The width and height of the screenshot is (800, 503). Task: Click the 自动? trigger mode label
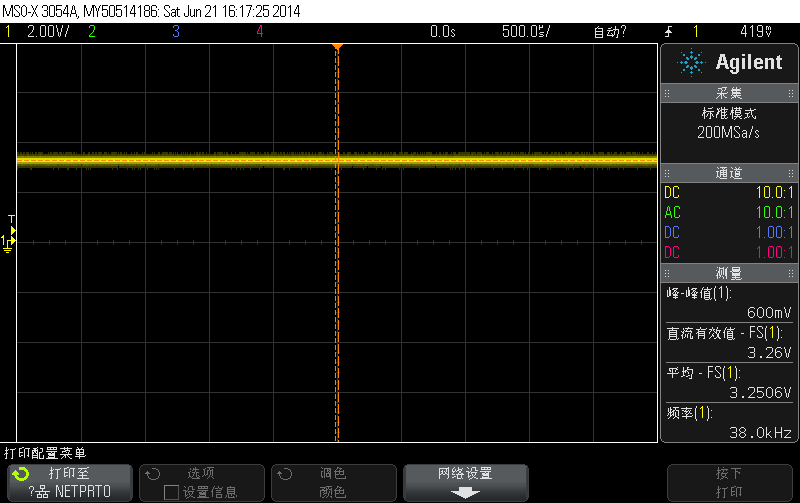[x=610, y=32]
